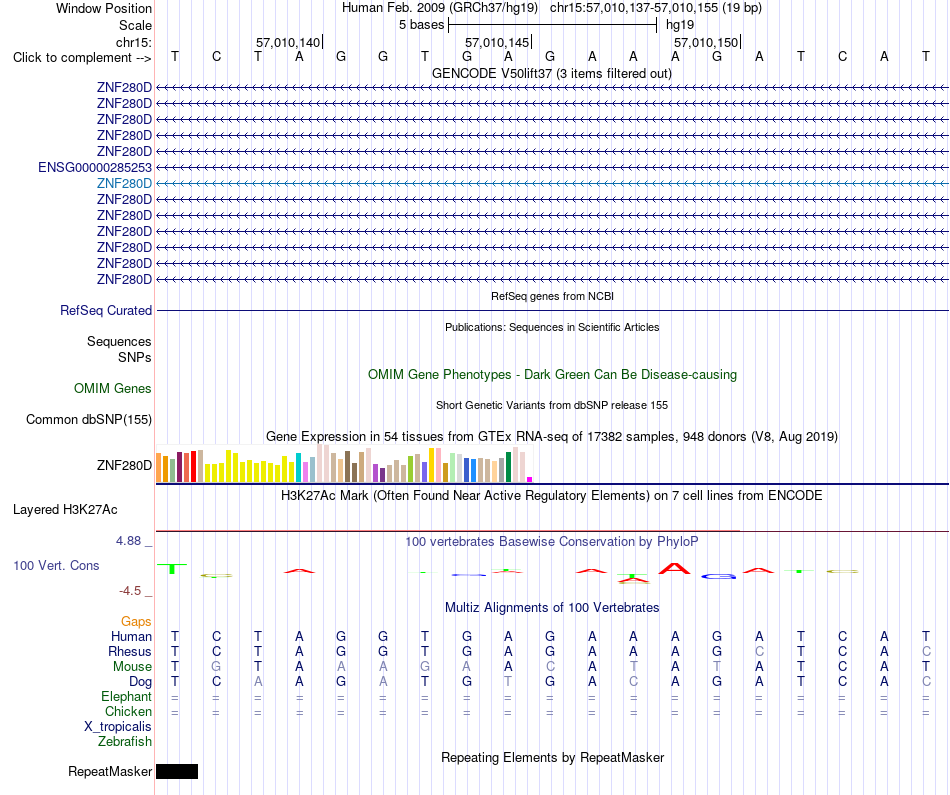Click the '5 bases' scale bar label

point(421,25)
